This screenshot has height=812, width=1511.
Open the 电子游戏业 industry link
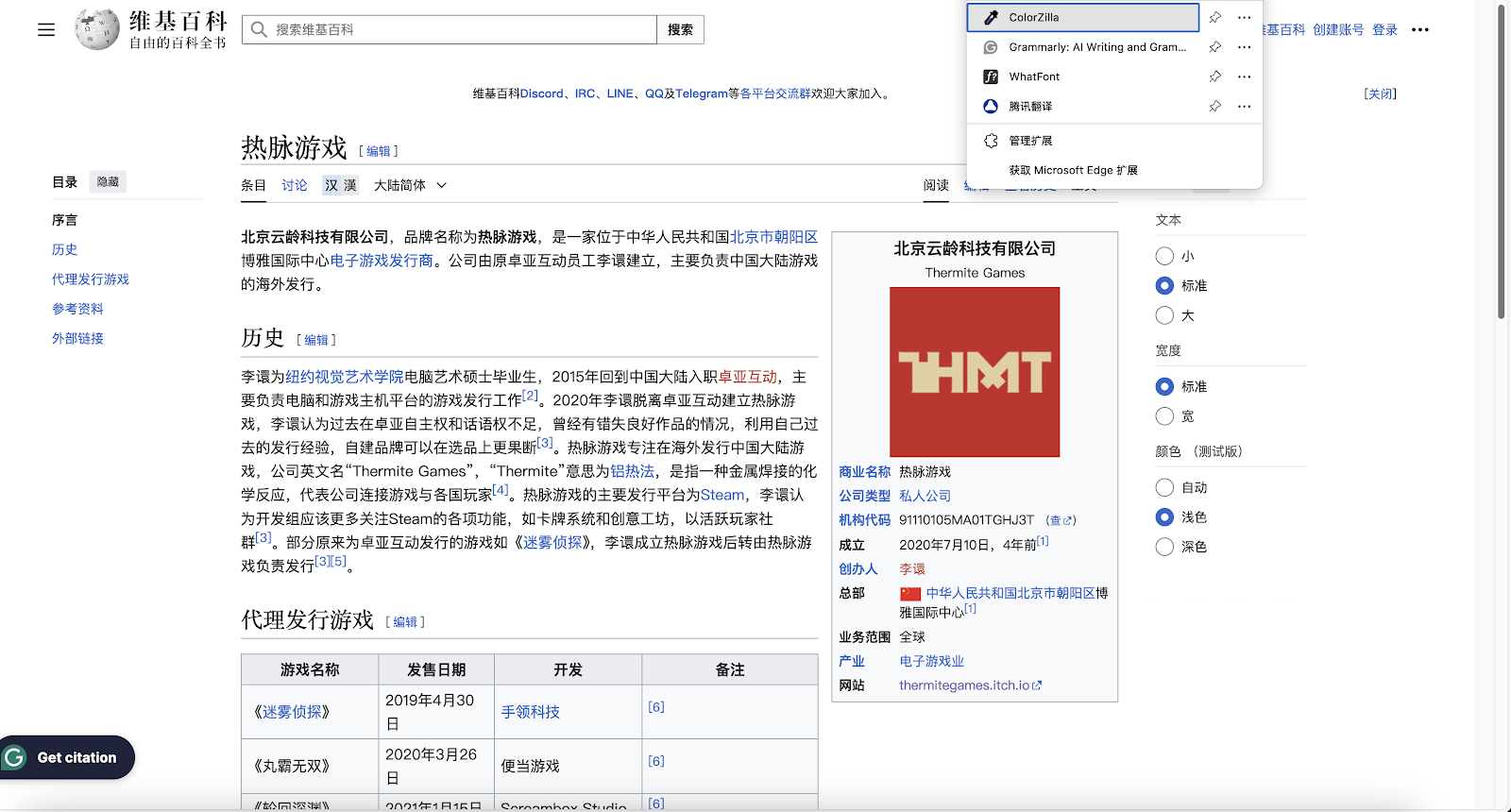[x=931, y=661]
